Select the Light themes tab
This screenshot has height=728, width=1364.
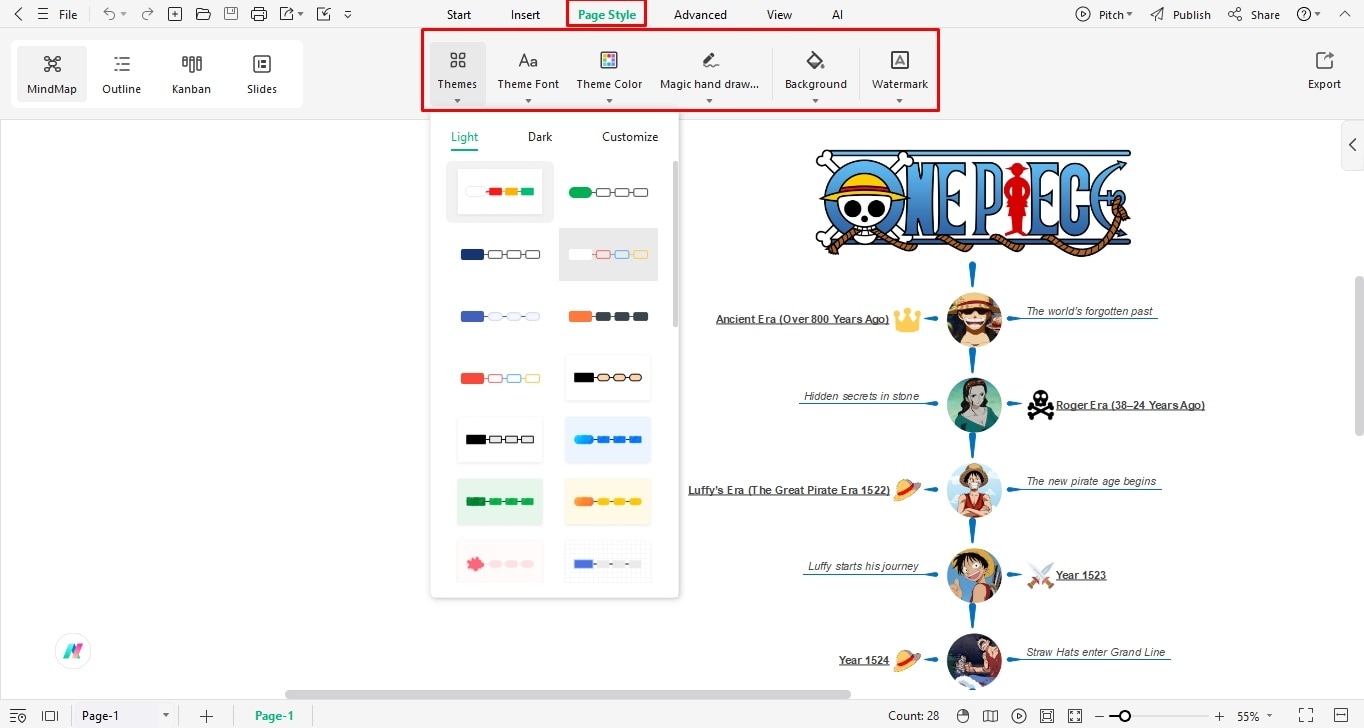[x=464, y=137]
